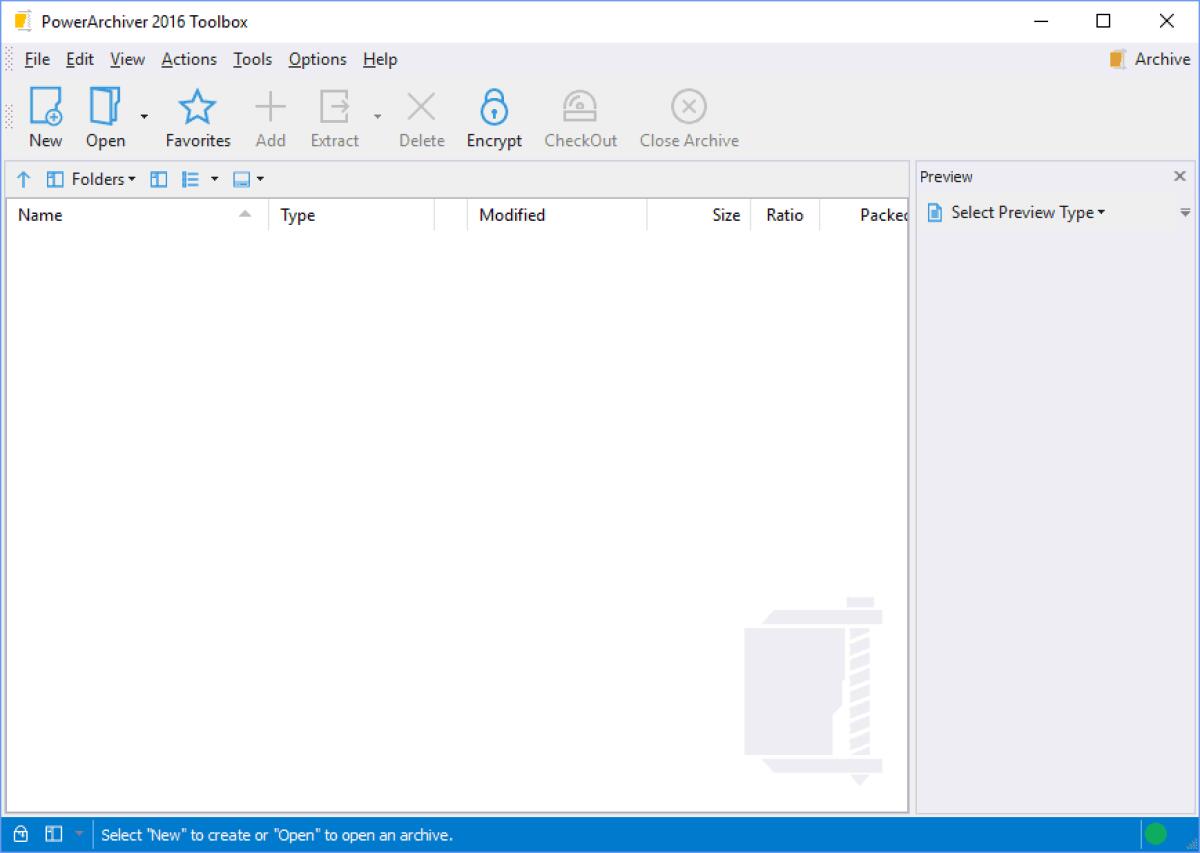Click the Select Preview Type document icon
This screenshot has width=1200, height=853.
click(x=935, y=212)
